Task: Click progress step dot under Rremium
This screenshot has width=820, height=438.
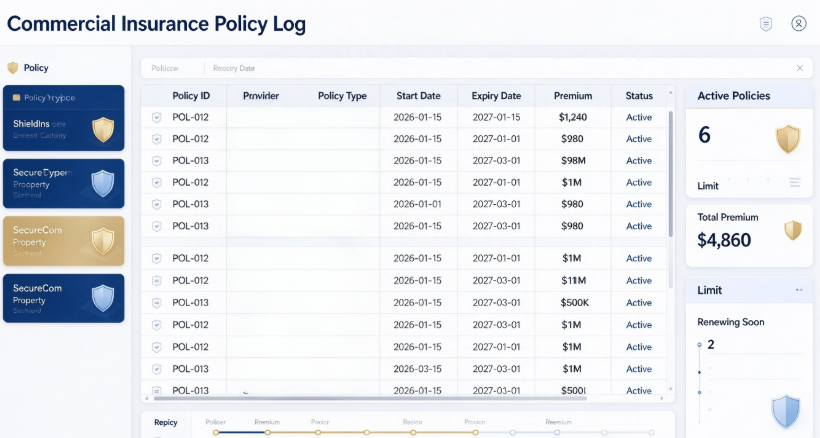Action: [x=267, y=433]
